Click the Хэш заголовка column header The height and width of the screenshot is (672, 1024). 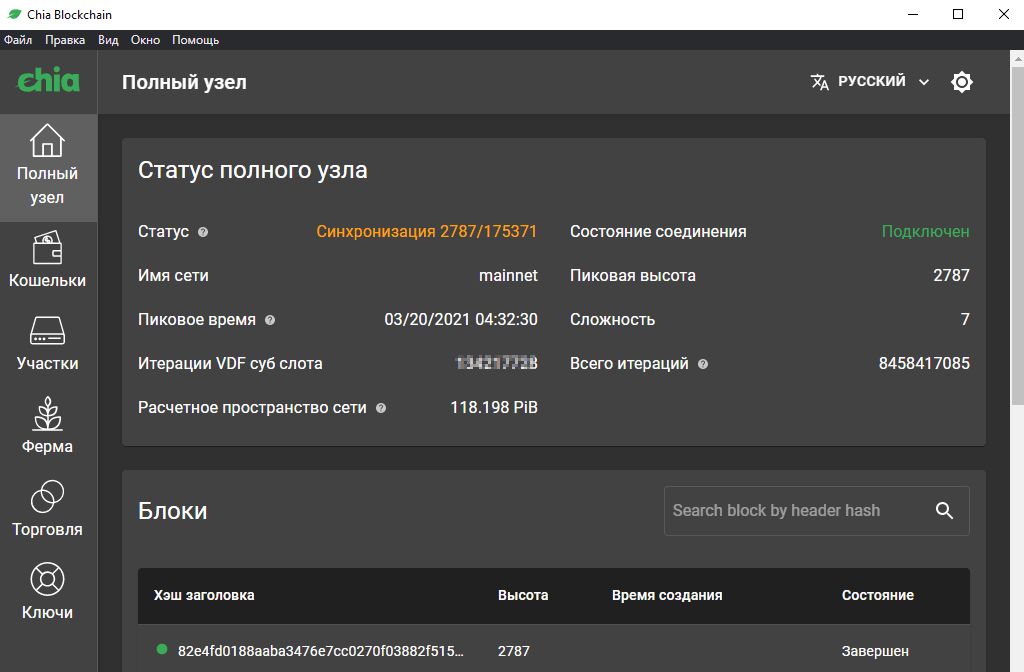[204, 596]
